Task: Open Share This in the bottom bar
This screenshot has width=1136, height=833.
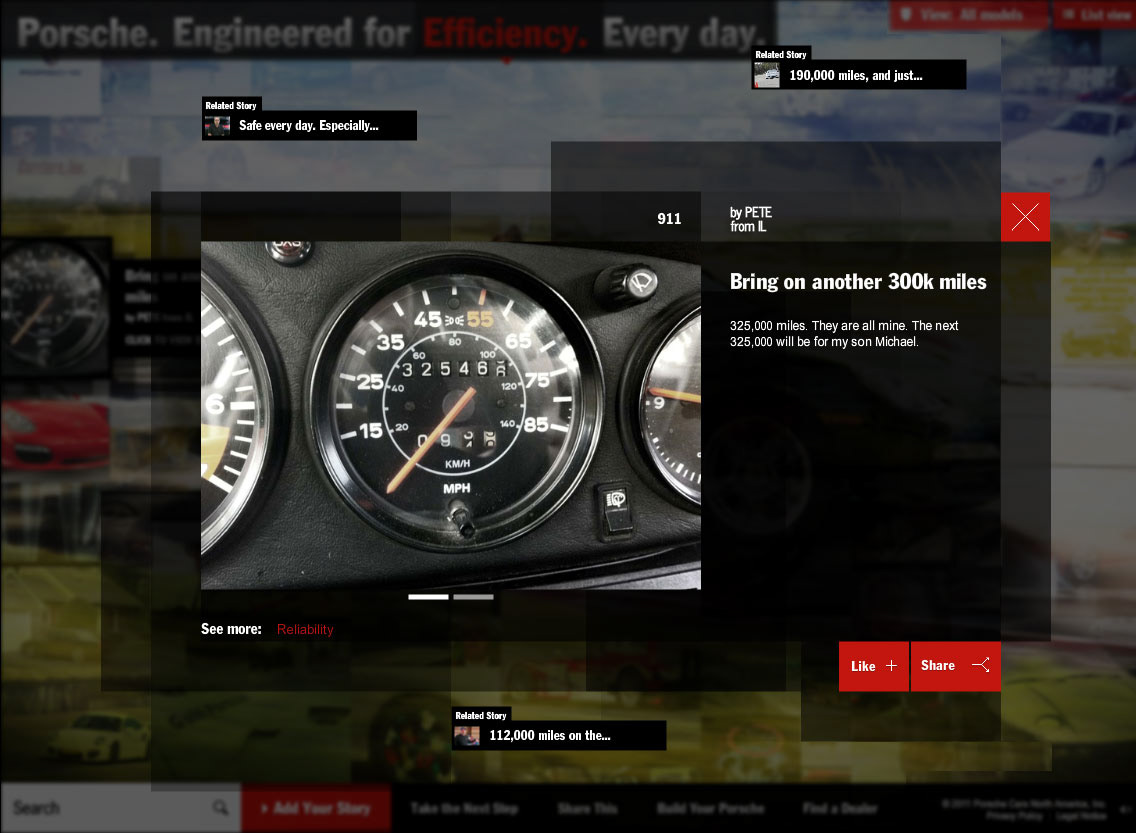Action: click(588, 808)
